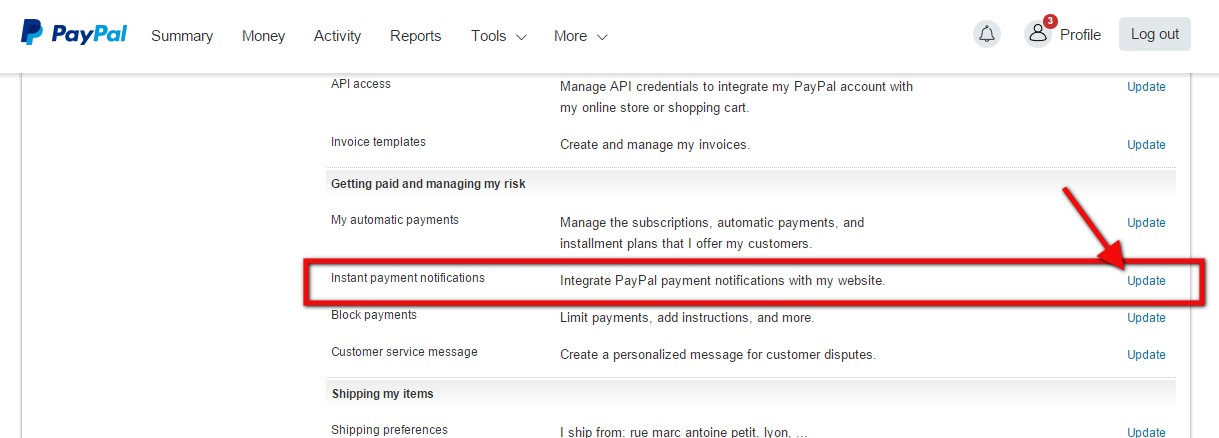Click Update for Customer service message
The height and width of the screenshot is (438, 1219).
point(1146,355)
